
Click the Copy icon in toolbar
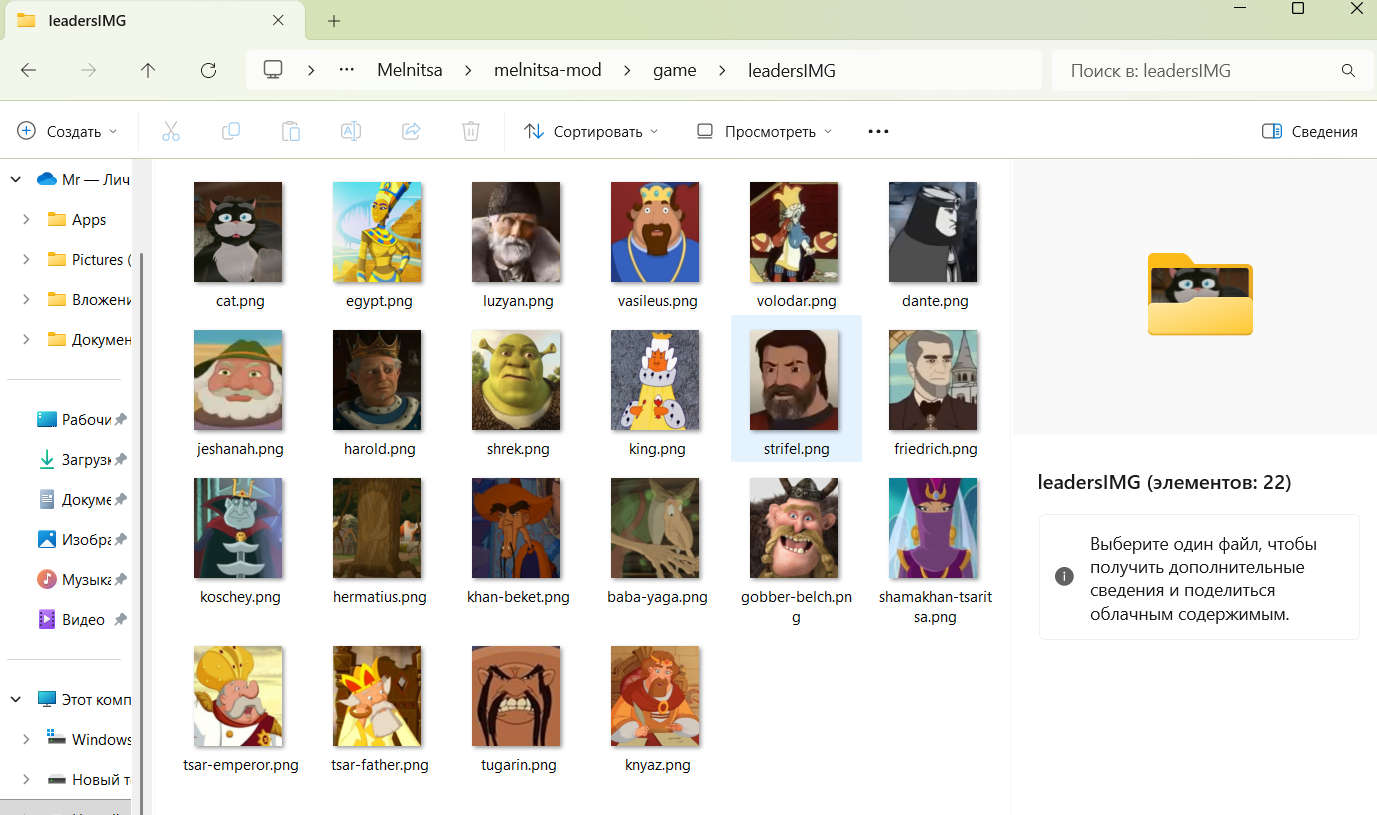[230, 131]
